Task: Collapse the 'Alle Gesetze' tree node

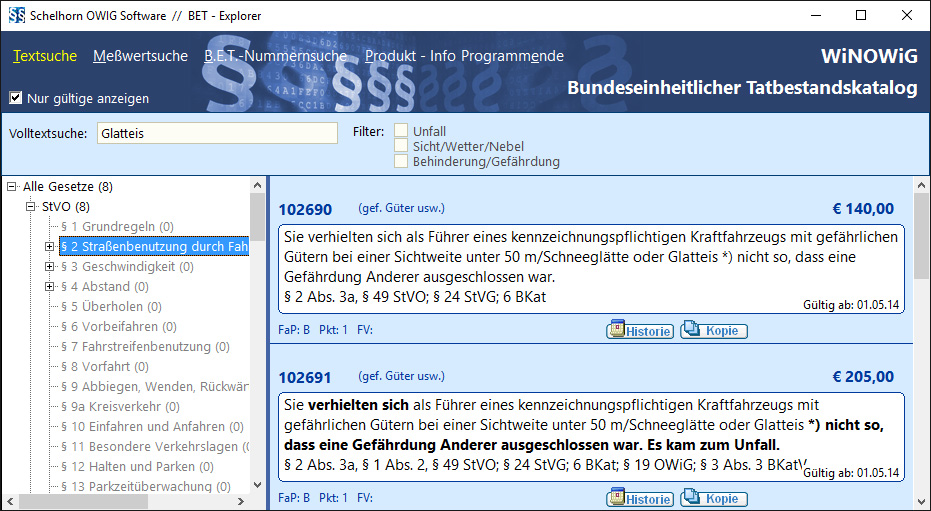Action: pyautogui.click(x=12, y=187)
